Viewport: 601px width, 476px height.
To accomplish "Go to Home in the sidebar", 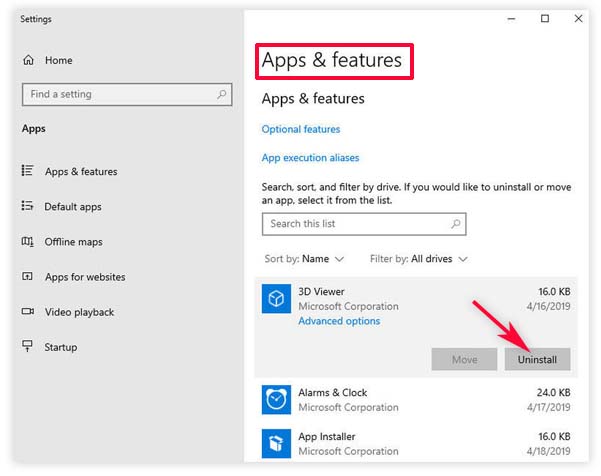I will coord(59,60).
